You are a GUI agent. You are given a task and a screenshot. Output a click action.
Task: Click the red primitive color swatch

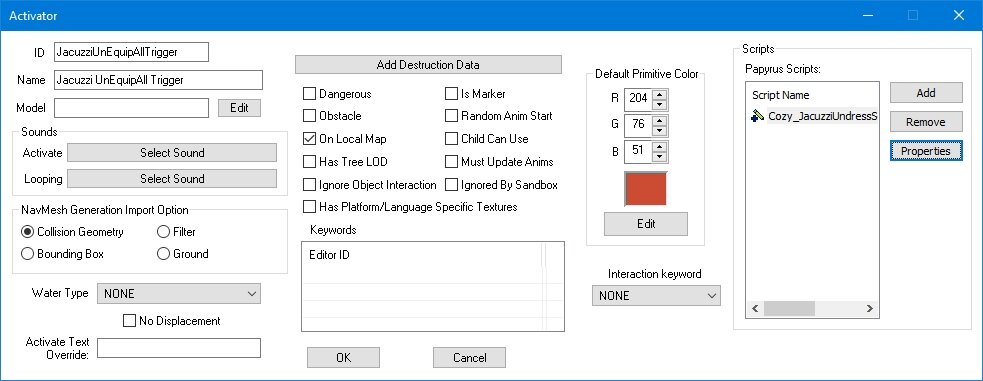(x=646, y=188)
